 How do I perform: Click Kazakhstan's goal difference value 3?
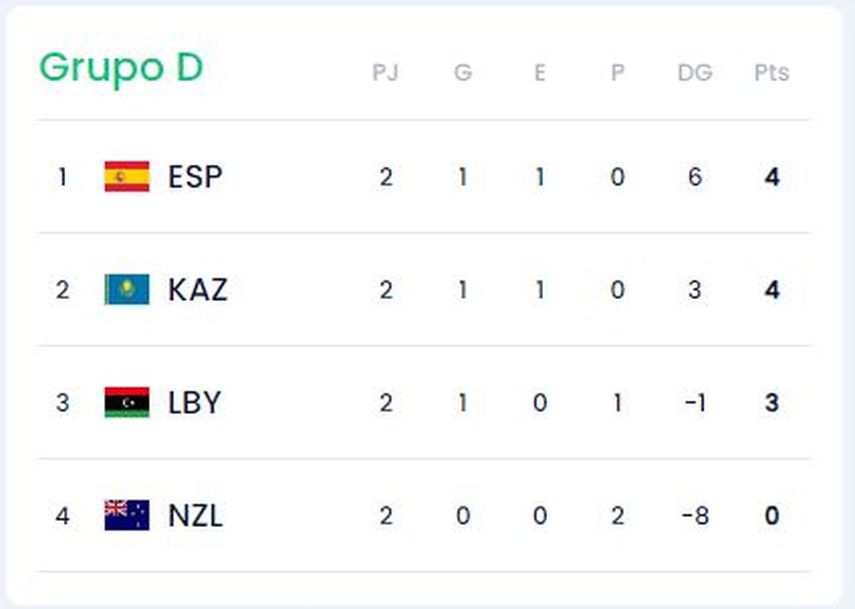click(694, 290)
